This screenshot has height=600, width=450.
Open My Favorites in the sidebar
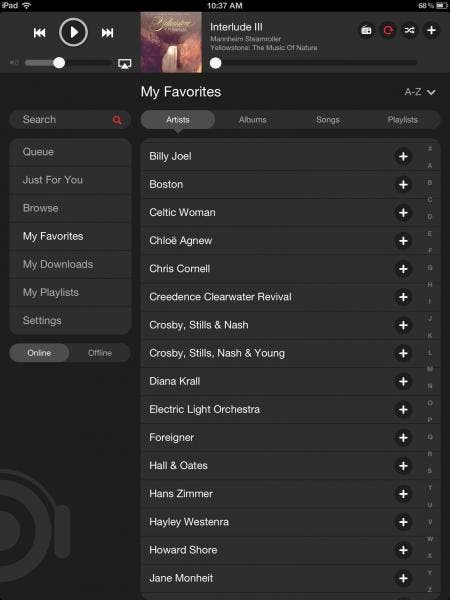tap(70, 236)
